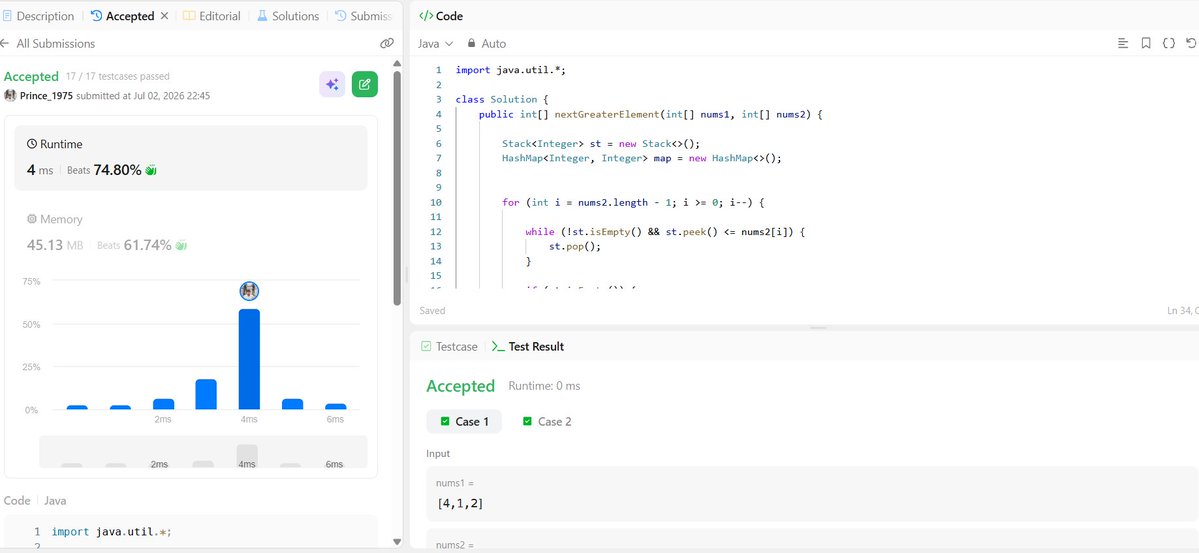Click the 'Runtime: 0 ms' text
The height and width of the screenshot is (553, 1199).
544,386
